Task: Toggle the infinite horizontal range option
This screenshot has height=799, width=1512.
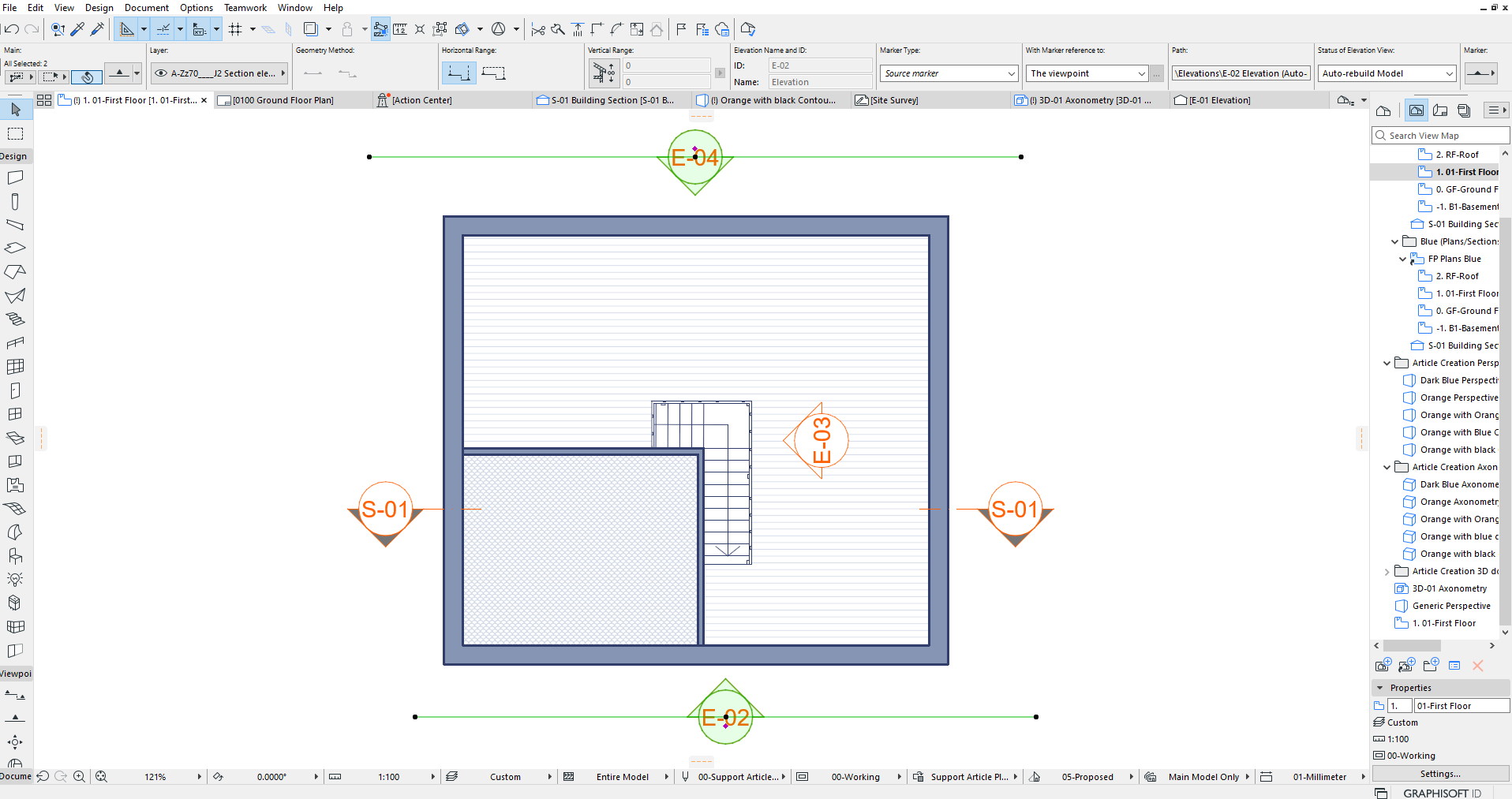Action: click(458, 73)
